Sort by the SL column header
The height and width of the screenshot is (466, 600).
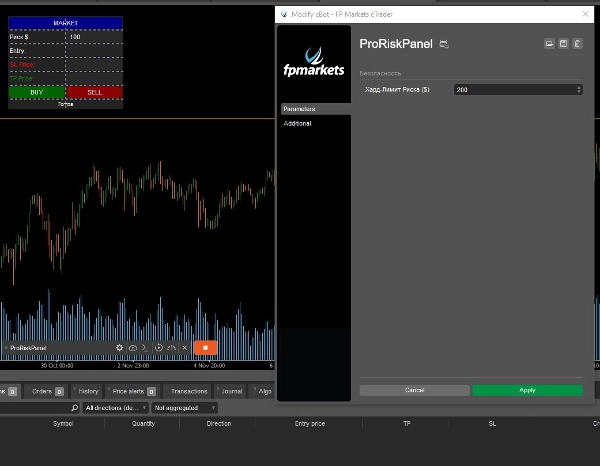click(492, 424)
